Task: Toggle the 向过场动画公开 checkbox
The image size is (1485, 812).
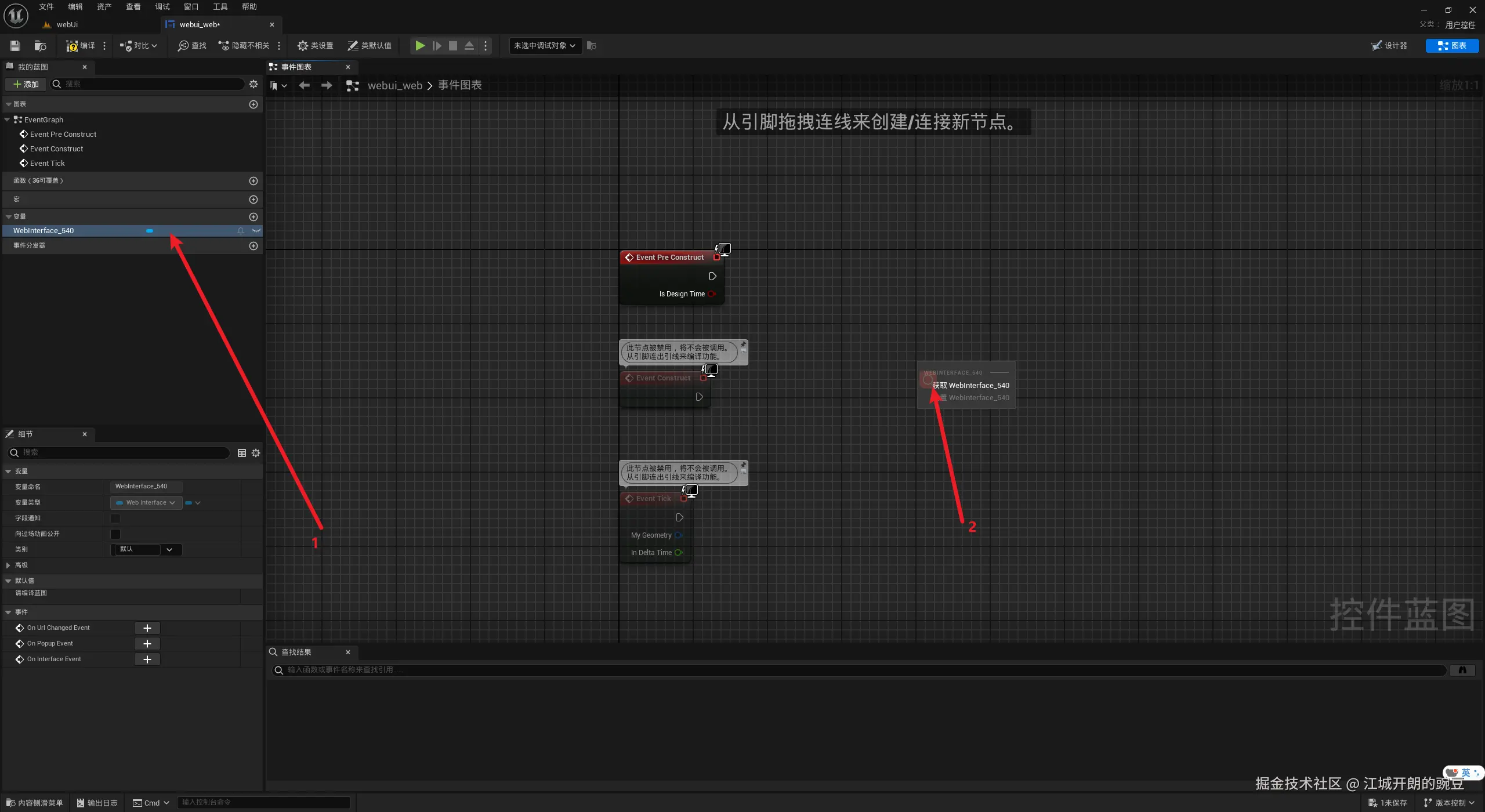Action: 115,534
